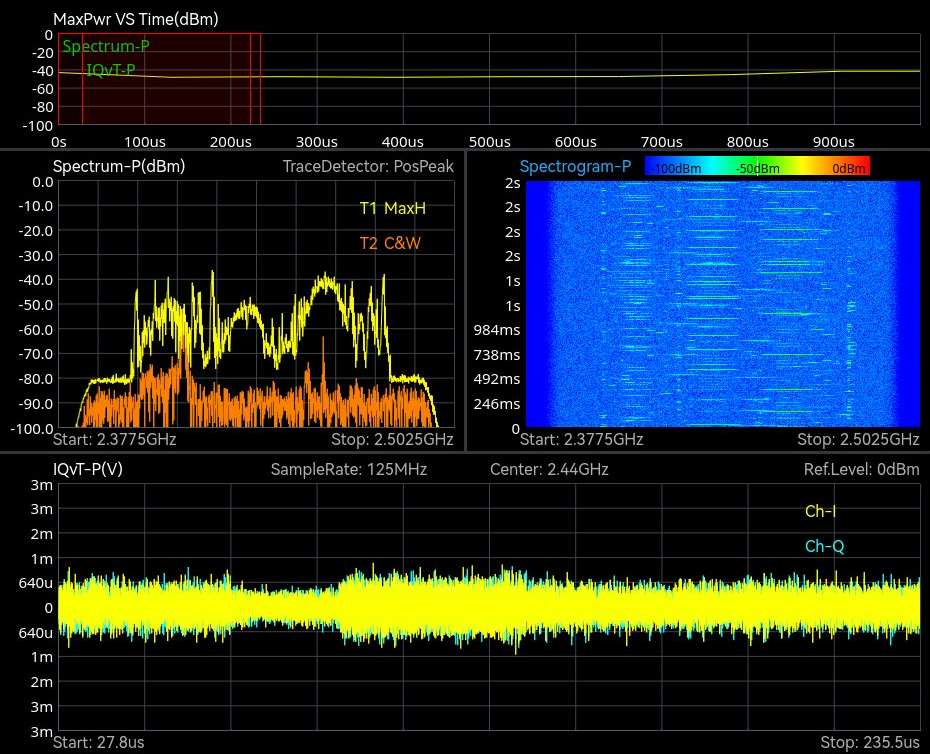Click the 246ms spectrogram time label
Image resolution: width=930 pixels, height=754 pixels.
point(496,404)
